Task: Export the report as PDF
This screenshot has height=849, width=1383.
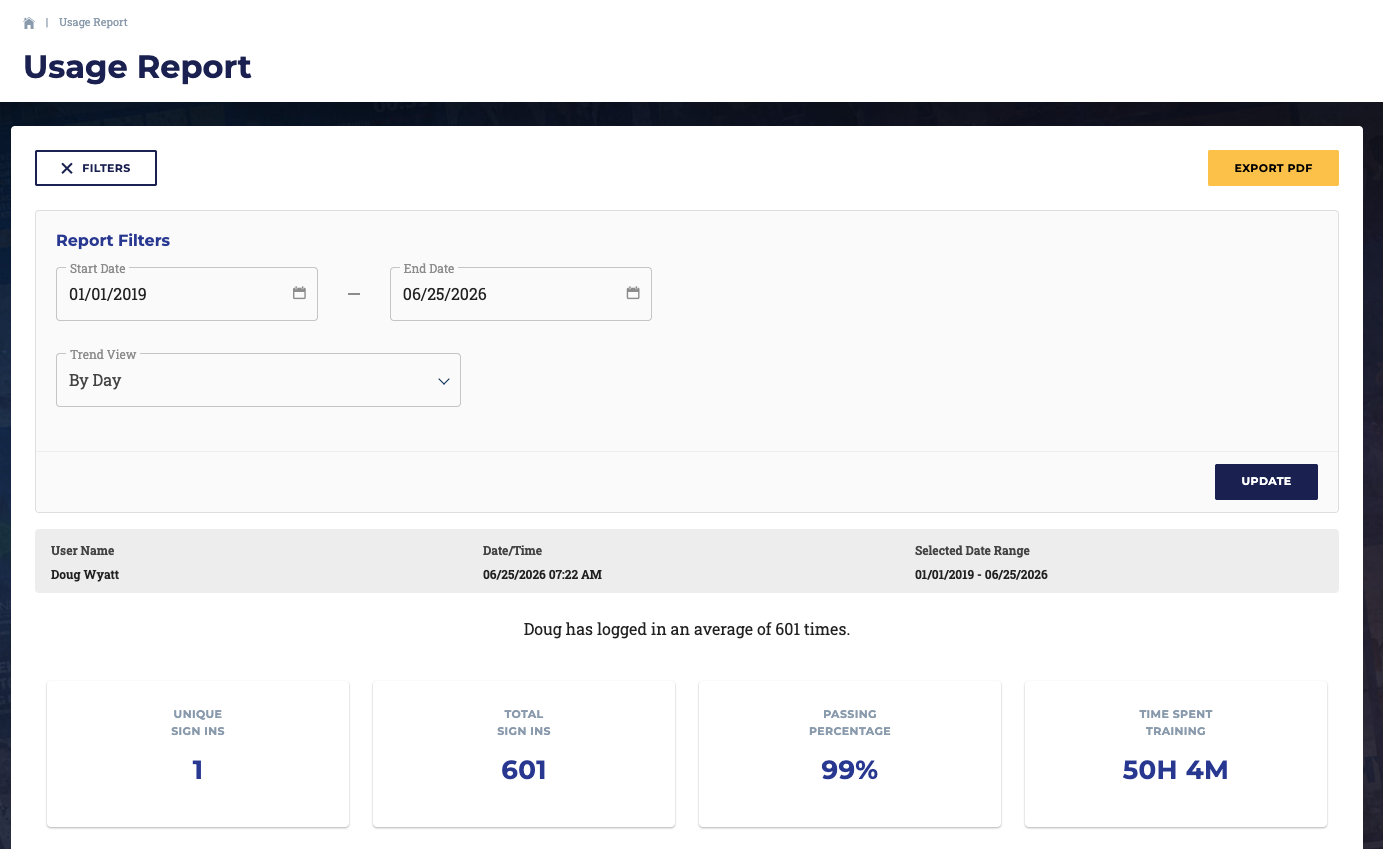Action: 1273,168
